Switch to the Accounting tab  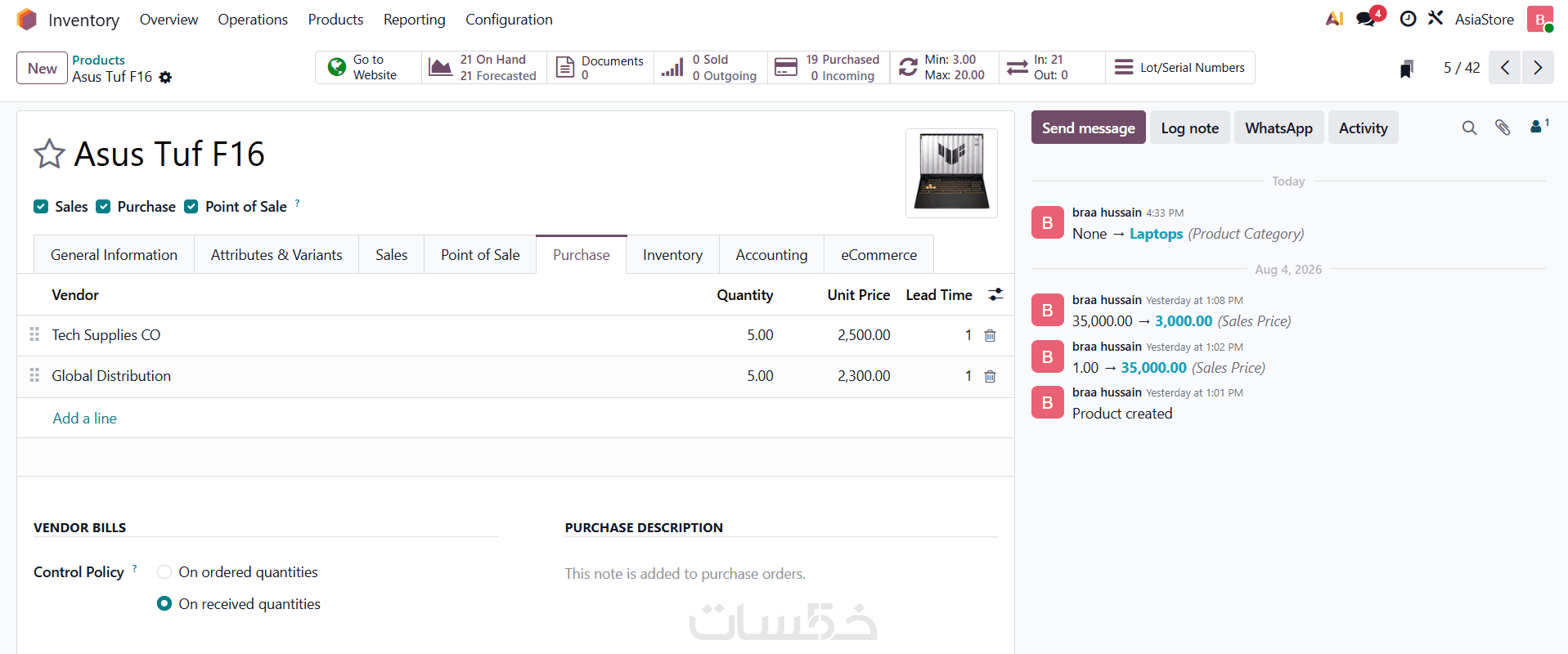771,255
